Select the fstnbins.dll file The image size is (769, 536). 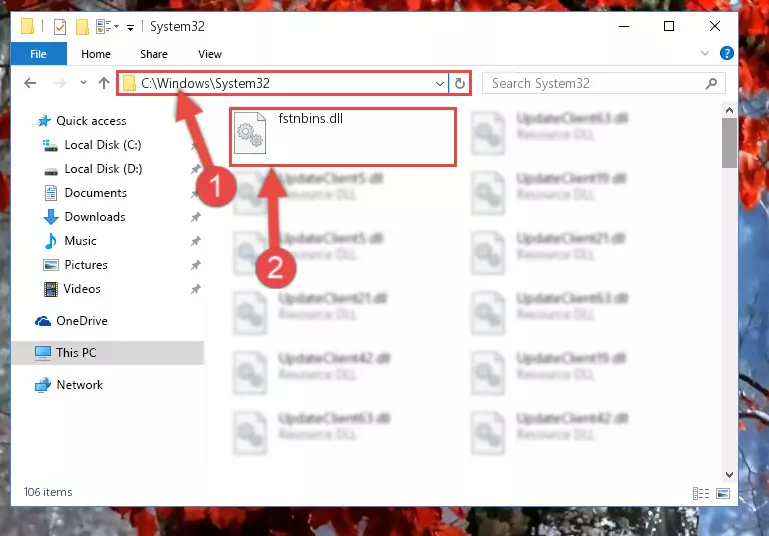343,137
